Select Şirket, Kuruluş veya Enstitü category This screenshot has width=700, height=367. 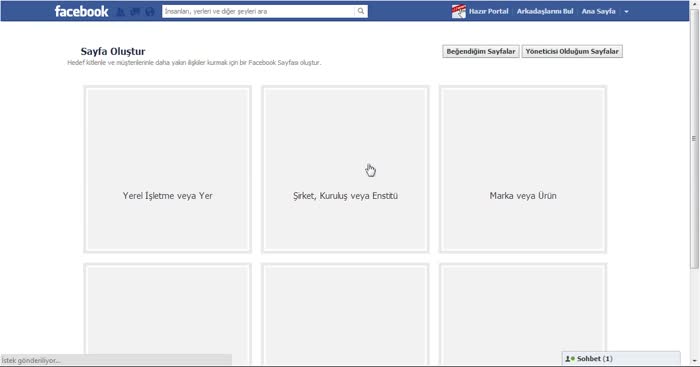click(346, 169)
